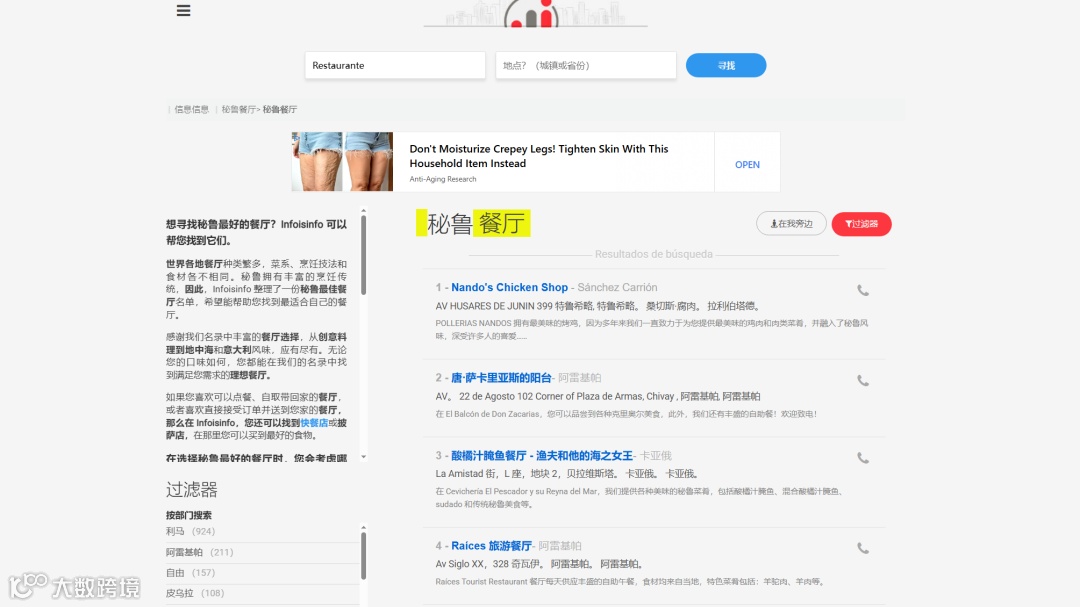Open the 信息信息 breadcrumb link
1080x607 pixels.
(191, 110)
